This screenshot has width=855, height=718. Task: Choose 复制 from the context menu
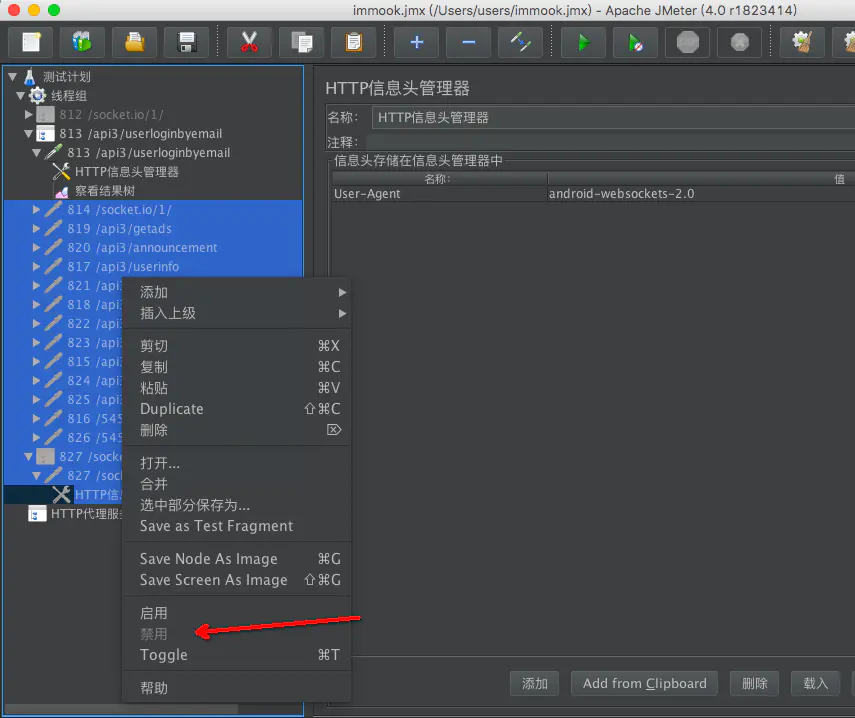[237, 367]
